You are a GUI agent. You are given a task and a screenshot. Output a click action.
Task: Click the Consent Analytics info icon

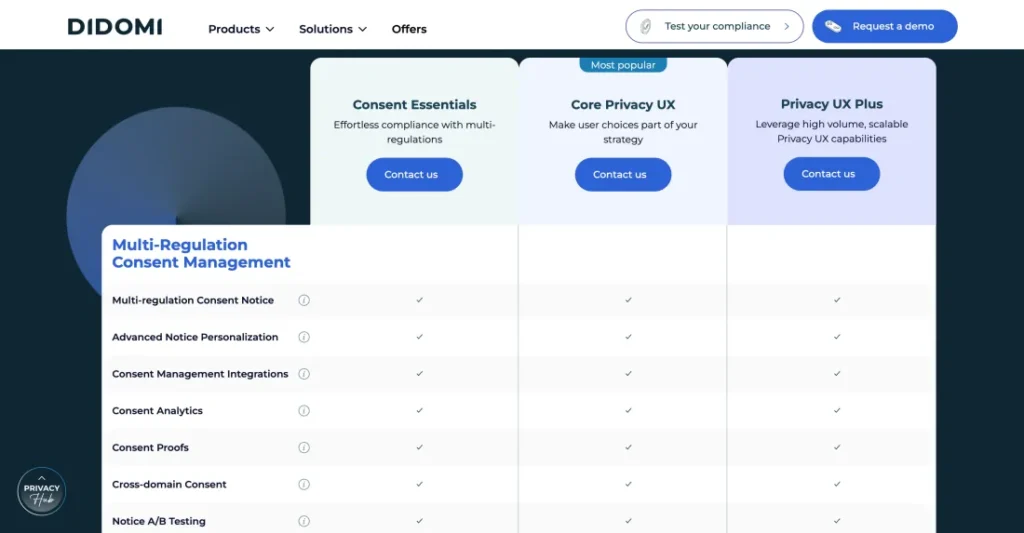tap(304, 411)
